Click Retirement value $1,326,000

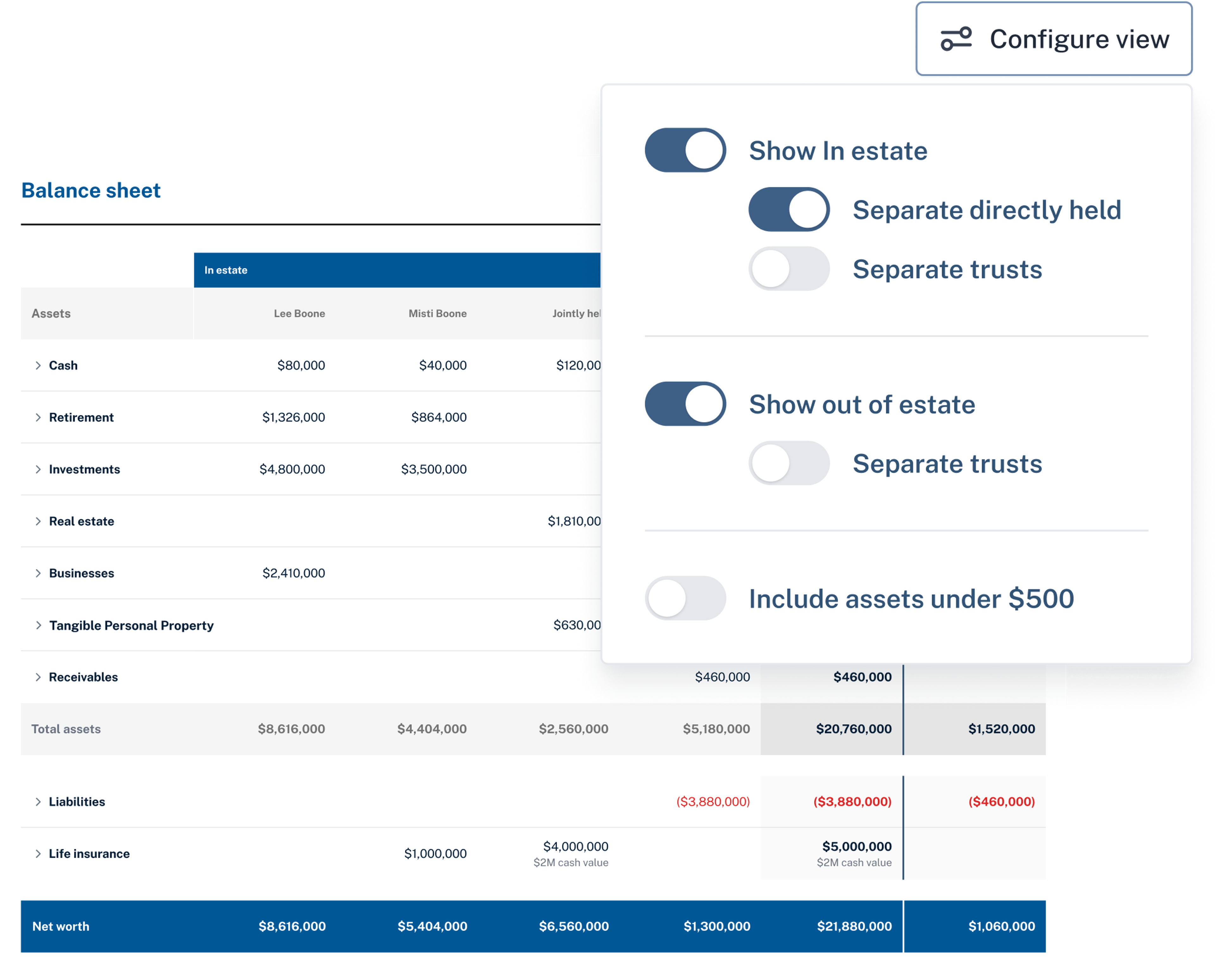(293, 417)
